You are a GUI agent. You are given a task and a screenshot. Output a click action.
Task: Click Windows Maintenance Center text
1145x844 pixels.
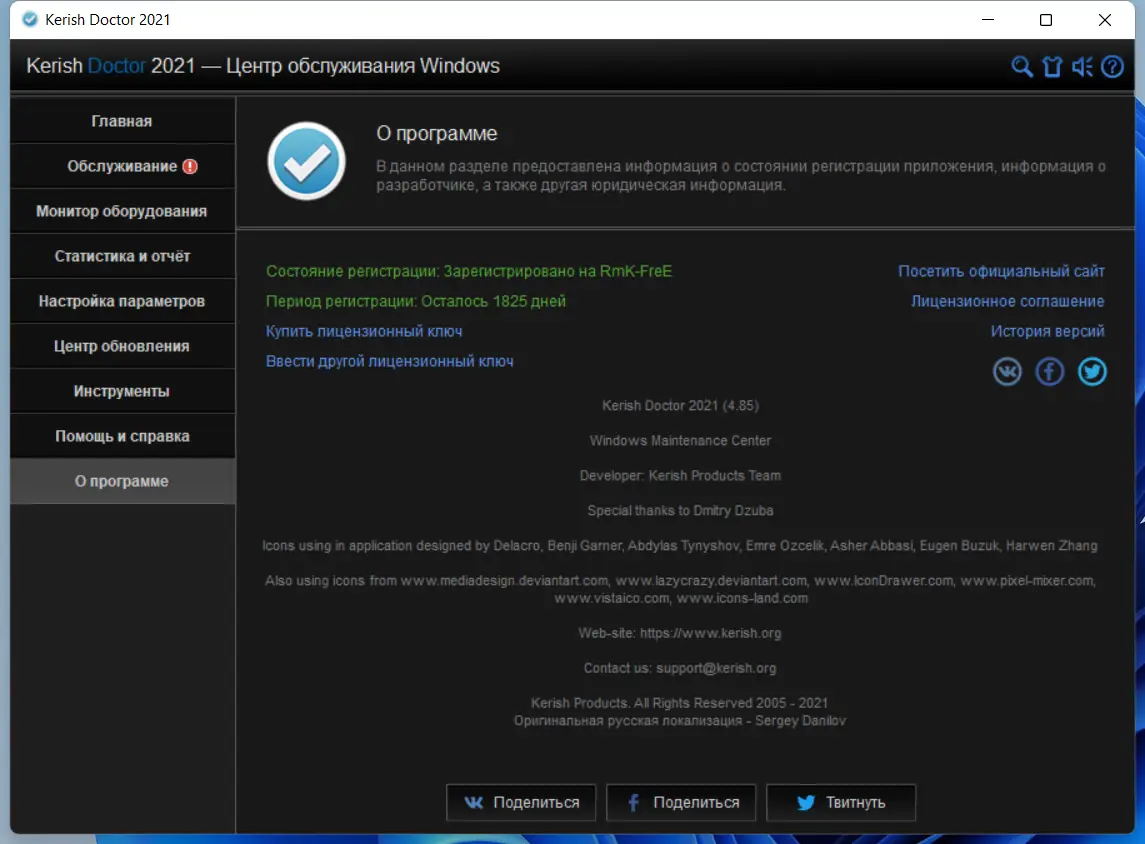(x=680, y=441)
